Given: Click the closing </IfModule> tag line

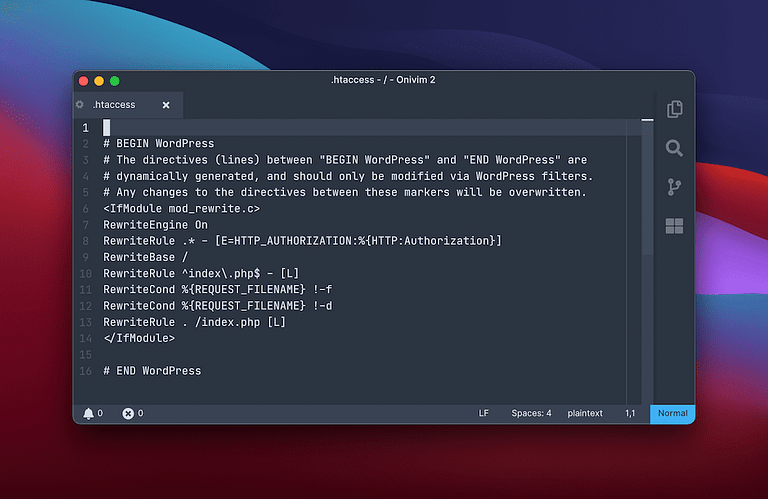Looking at the screenshot, I should pyautogui.click(x=139, y=338).
